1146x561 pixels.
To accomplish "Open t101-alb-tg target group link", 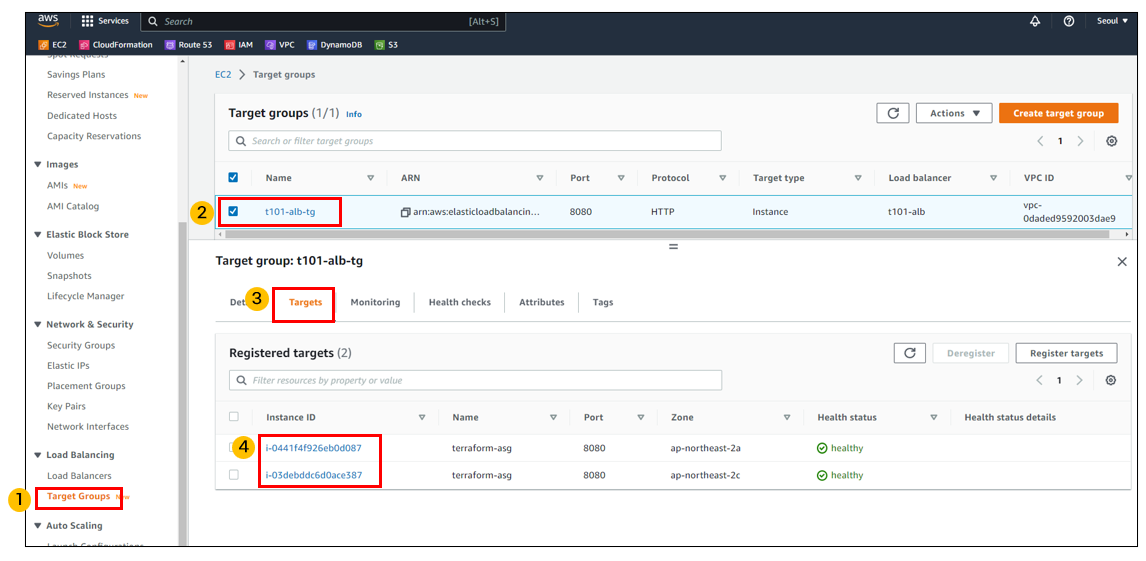I will tap(289, 212).
